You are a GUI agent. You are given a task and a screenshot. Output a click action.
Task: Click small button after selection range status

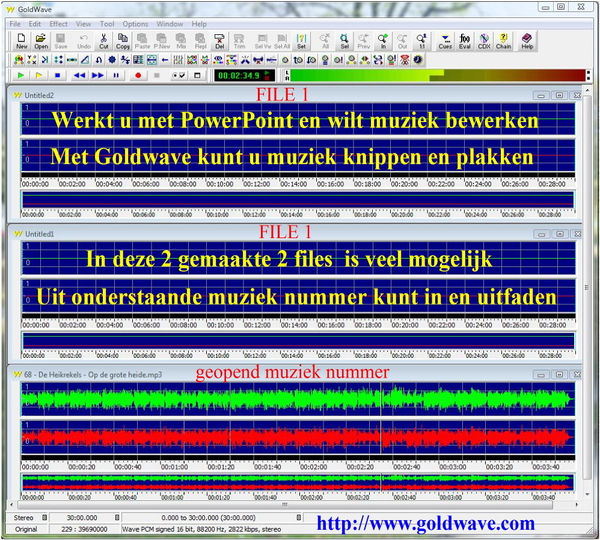pyautogui.click(x=299, y=517)
